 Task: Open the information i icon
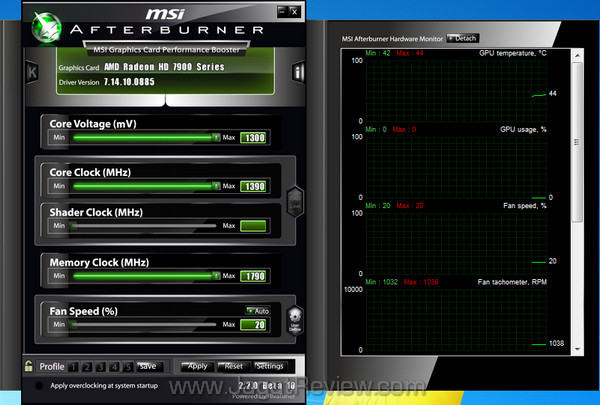(298, 72)
